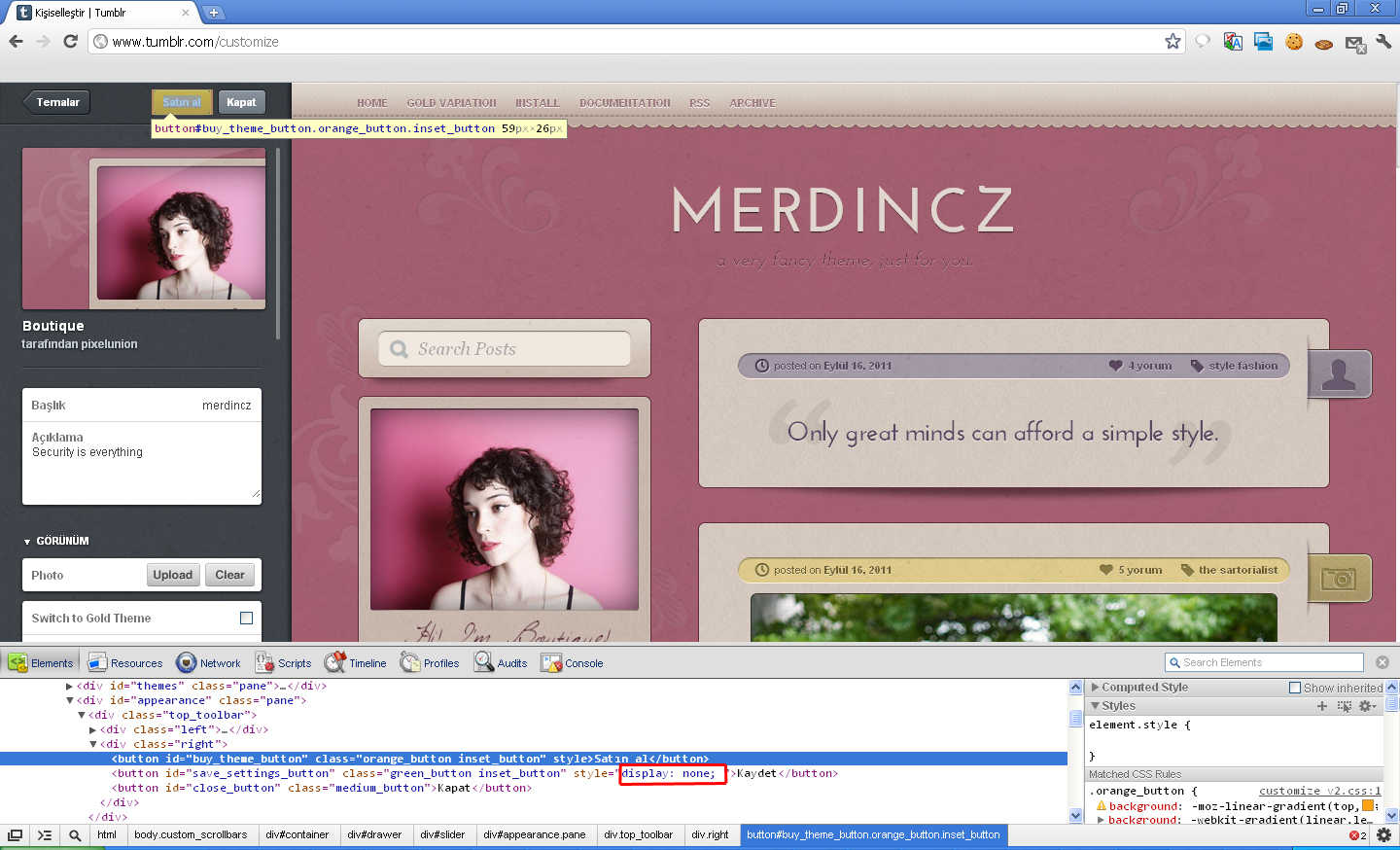This screenshot has width=1400, height=850.
Task: Click the bookmark star in the address bar
Action: click(x=1172, y=41)
